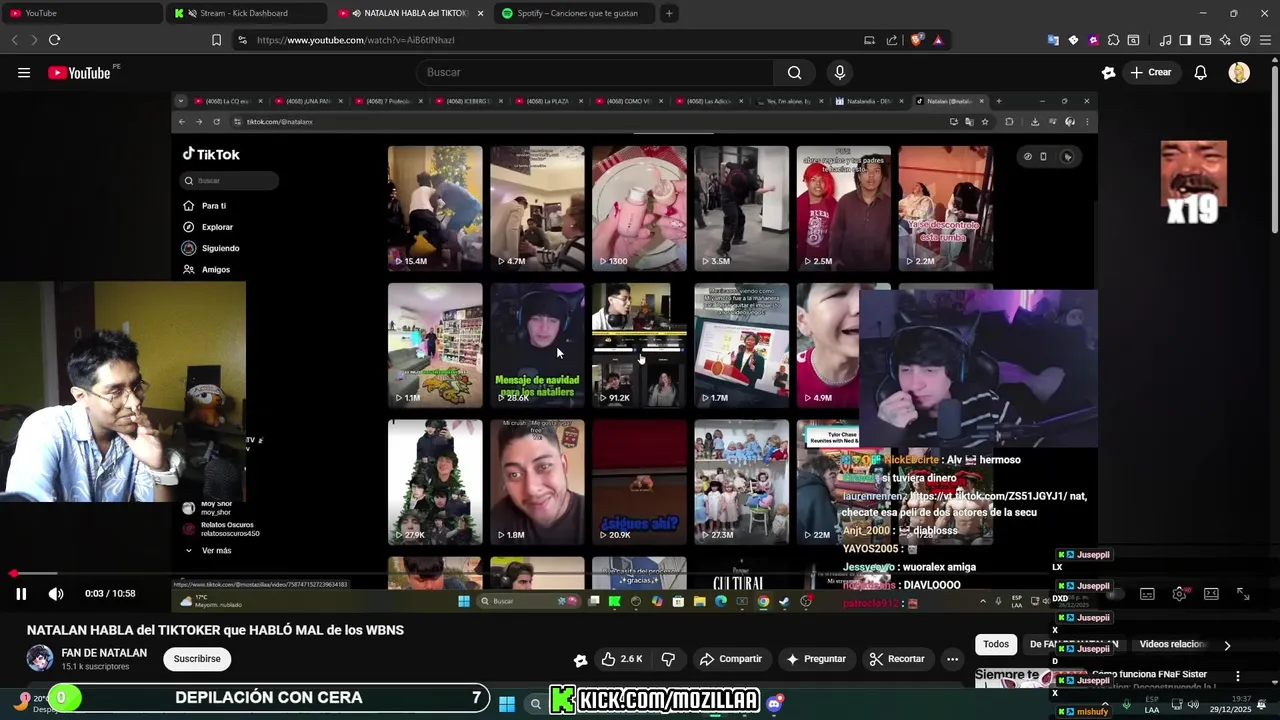Enter fullscreen video mode

(x=1243, y=594)
